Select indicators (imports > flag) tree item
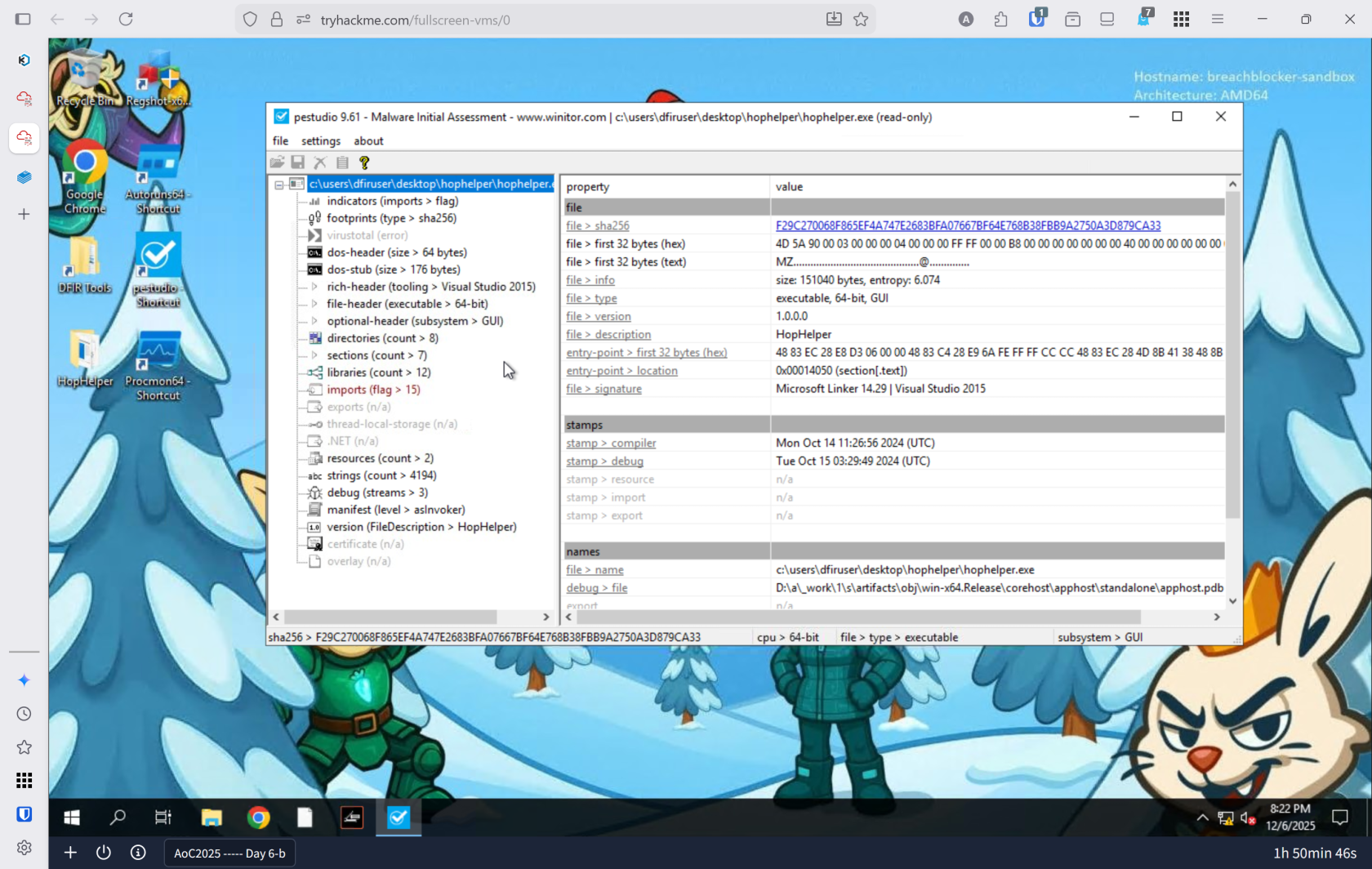Screen dimensions: 1372x869 392,201
